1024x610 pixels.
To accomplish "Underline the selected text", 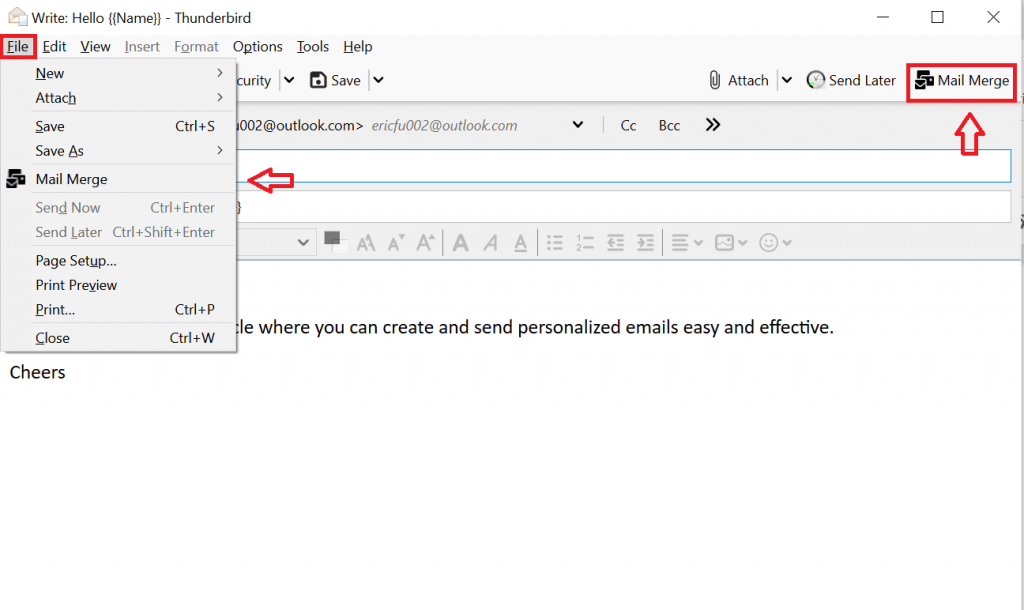I will coord(520,242).
